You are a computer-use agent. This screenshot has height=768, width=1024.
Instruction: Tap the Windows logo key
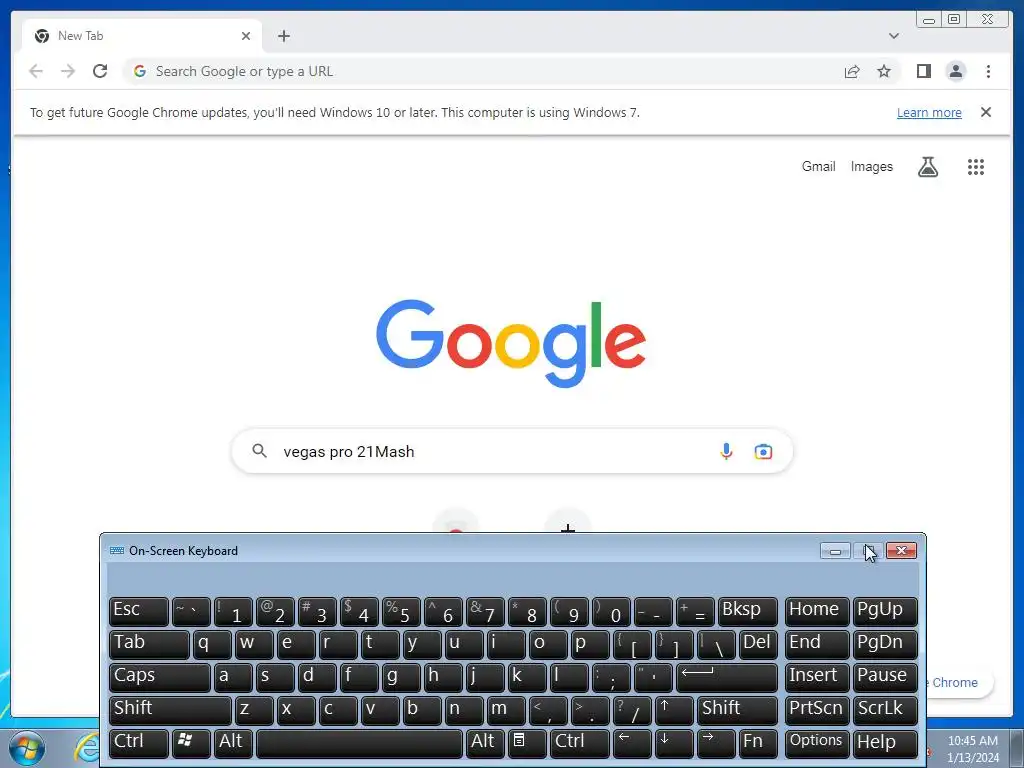191,743
